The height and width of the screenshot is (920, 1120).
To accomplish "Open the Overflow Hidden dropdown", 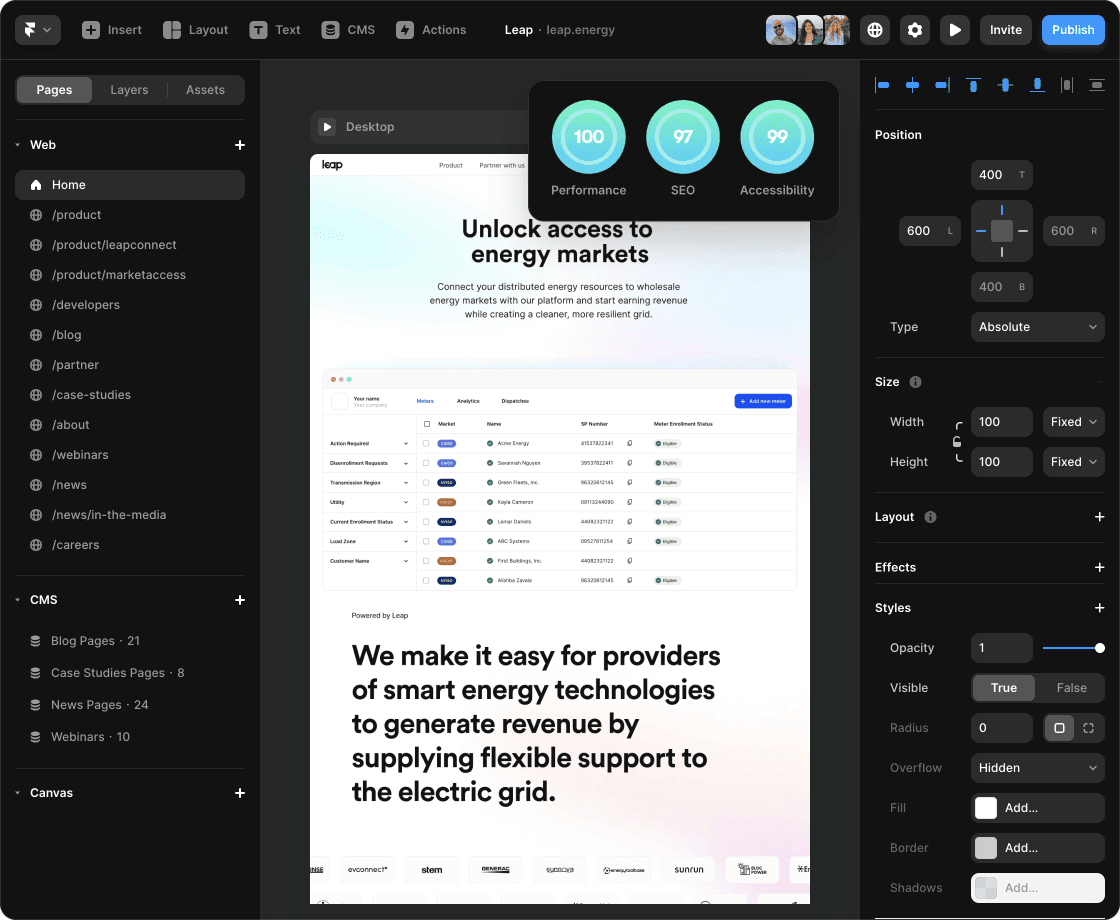I will pos(1037,768).
